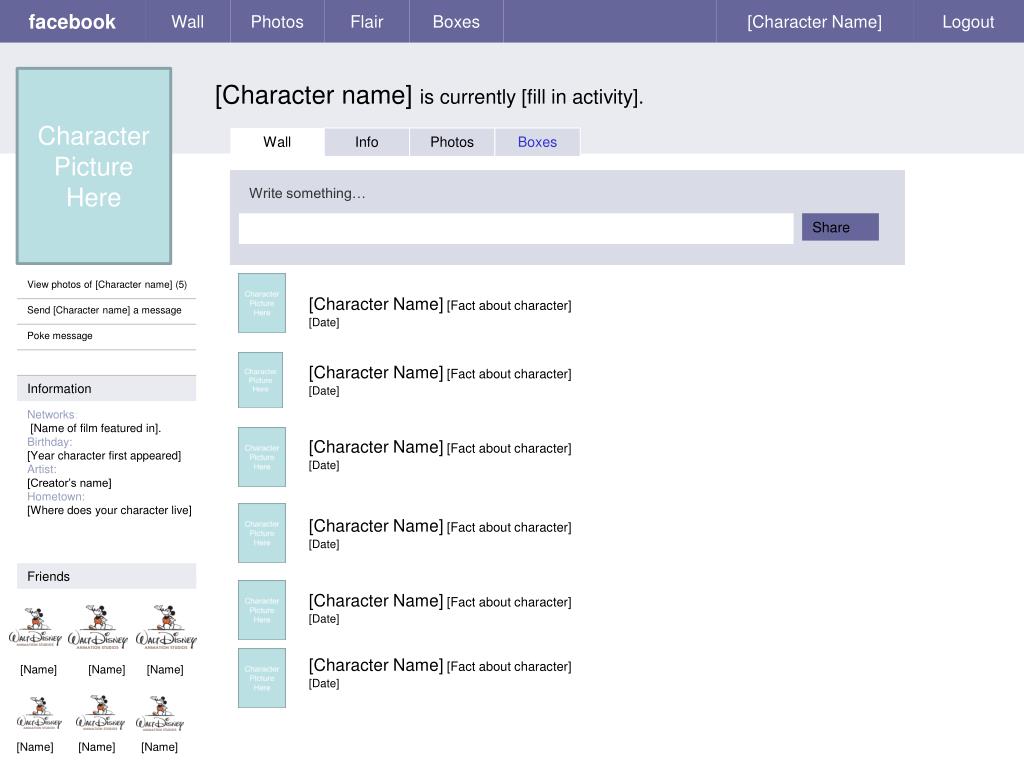Click the third wall post's character picture
The width and height of the screenshot is (1024, 768).
point(262,457)
